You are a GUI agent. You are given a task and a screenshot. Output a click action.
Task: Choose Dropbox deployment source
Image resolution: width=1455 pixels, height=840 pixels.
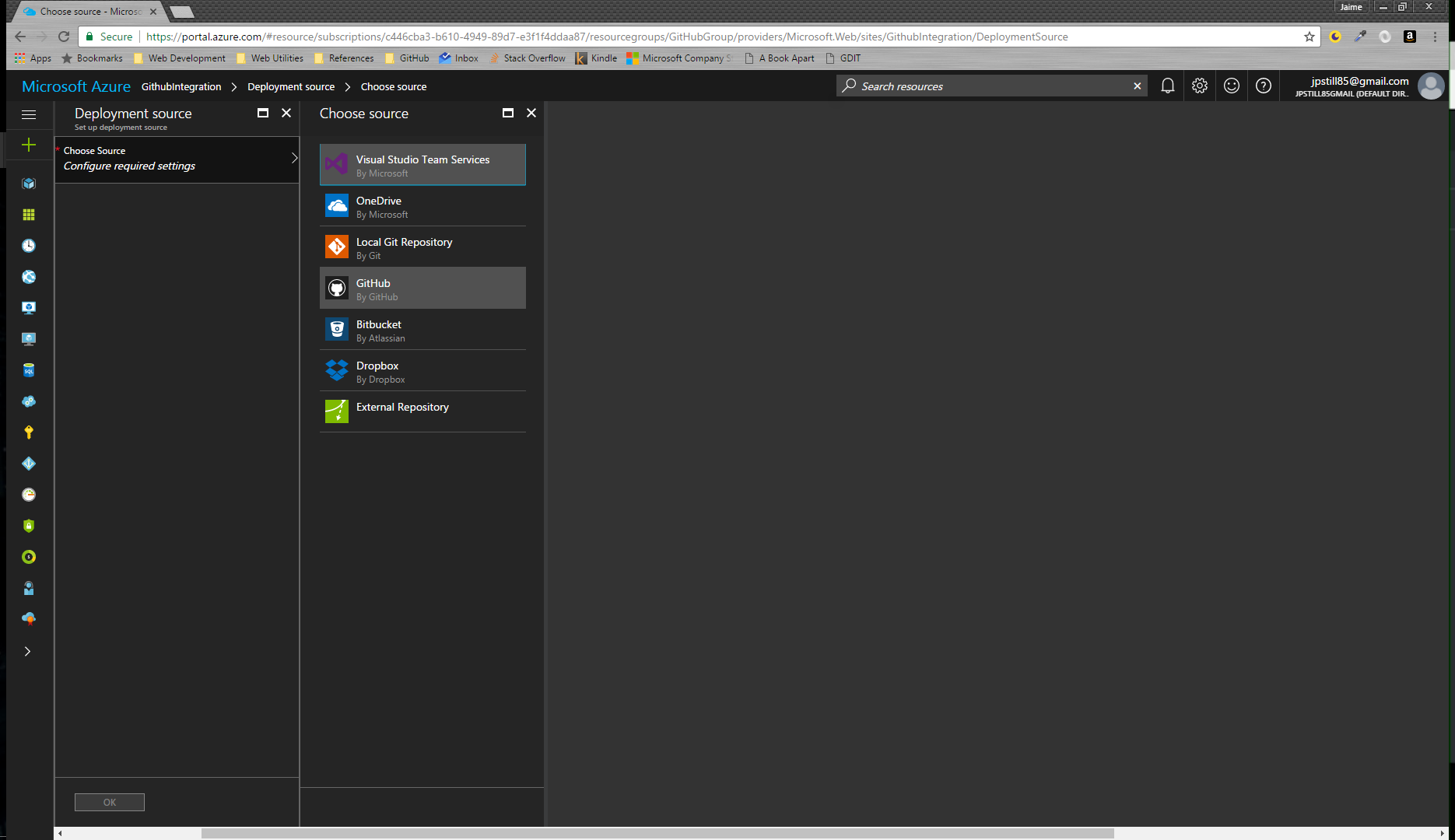422,371
